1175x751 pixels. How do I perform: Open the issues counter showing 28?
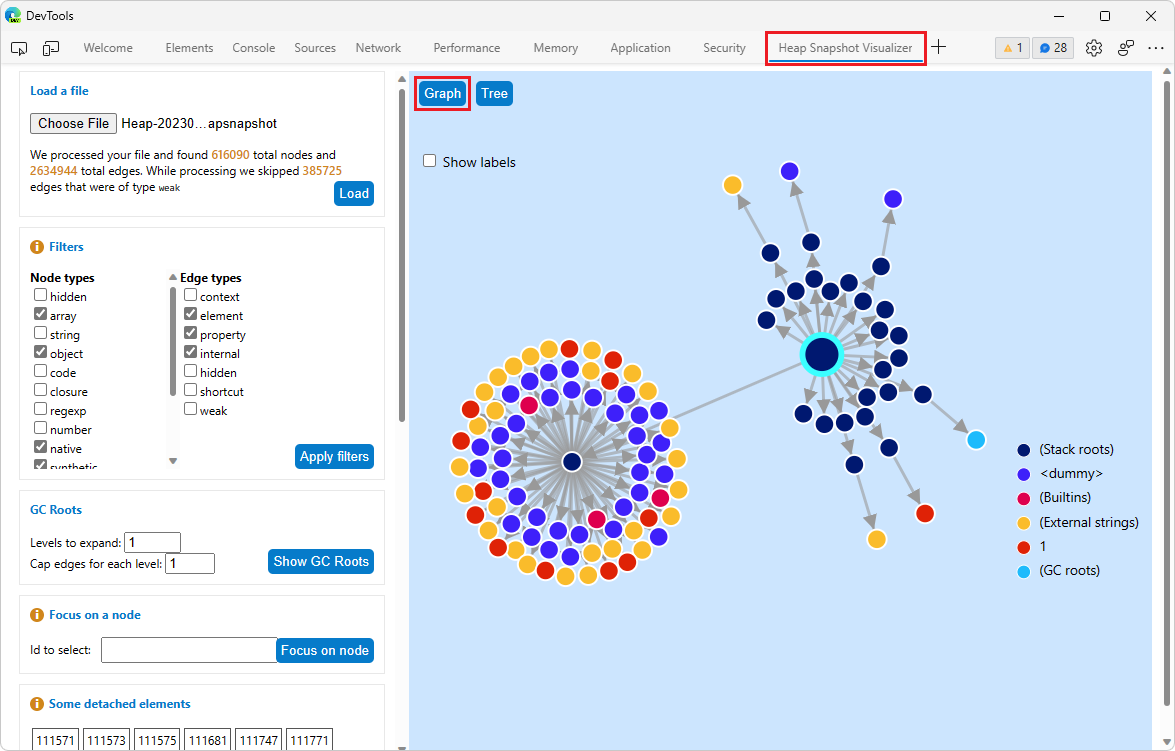(x=1053, y=48)
